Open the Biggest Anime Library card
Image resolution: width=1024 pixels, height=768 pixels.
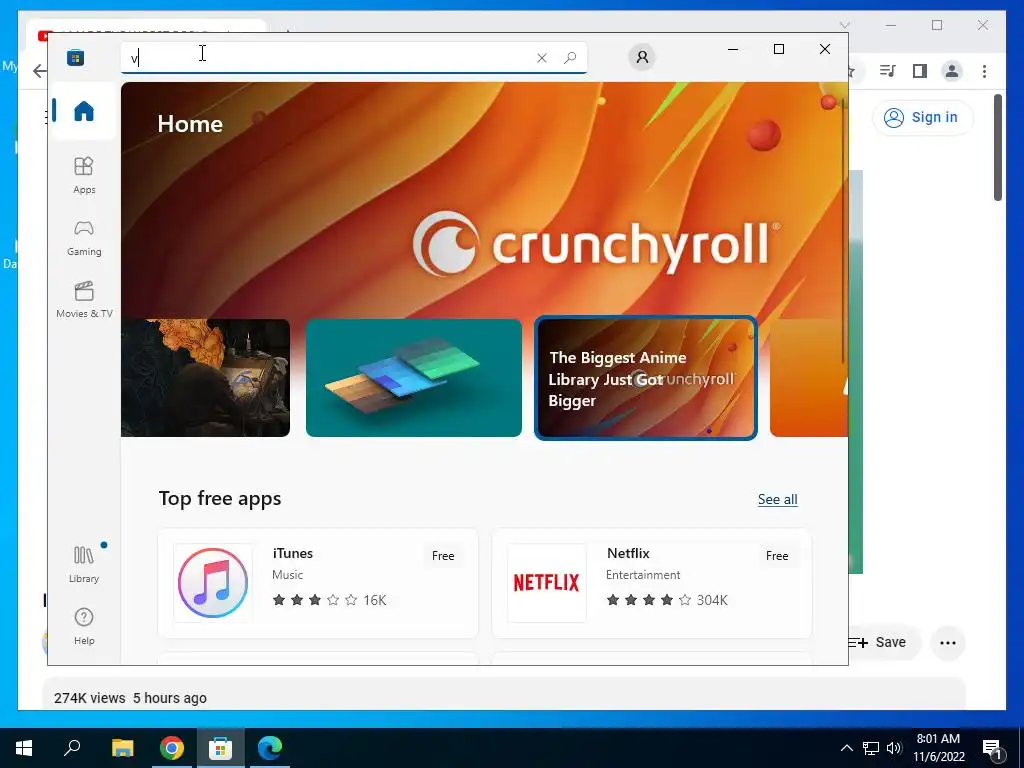(x=645, y=378)
